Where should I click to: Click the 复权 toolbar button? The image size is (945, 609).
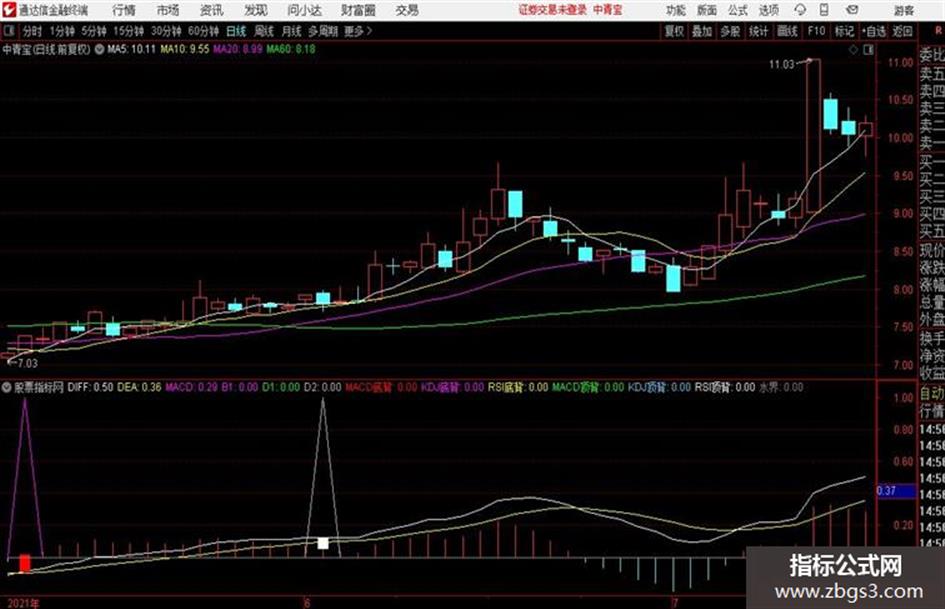tap(674, 31)
